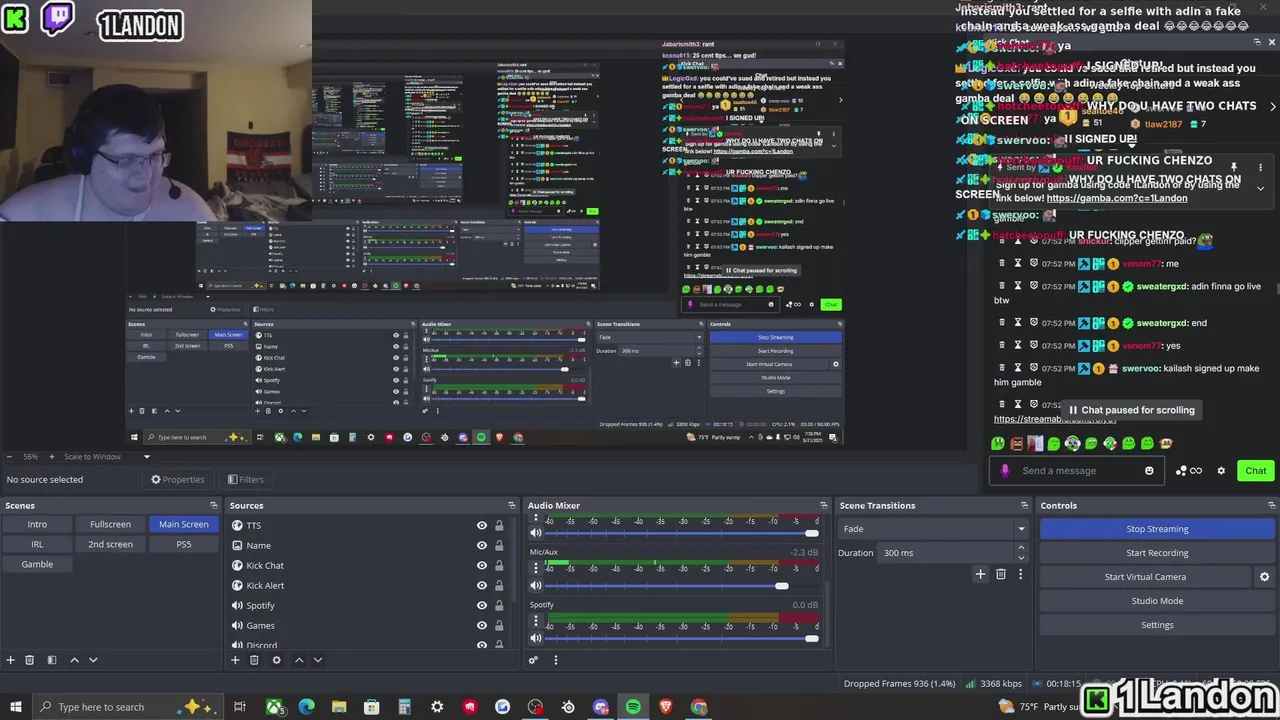
Task: Hide the Name source
Action: pyautogui.click(x=482, y=546)
